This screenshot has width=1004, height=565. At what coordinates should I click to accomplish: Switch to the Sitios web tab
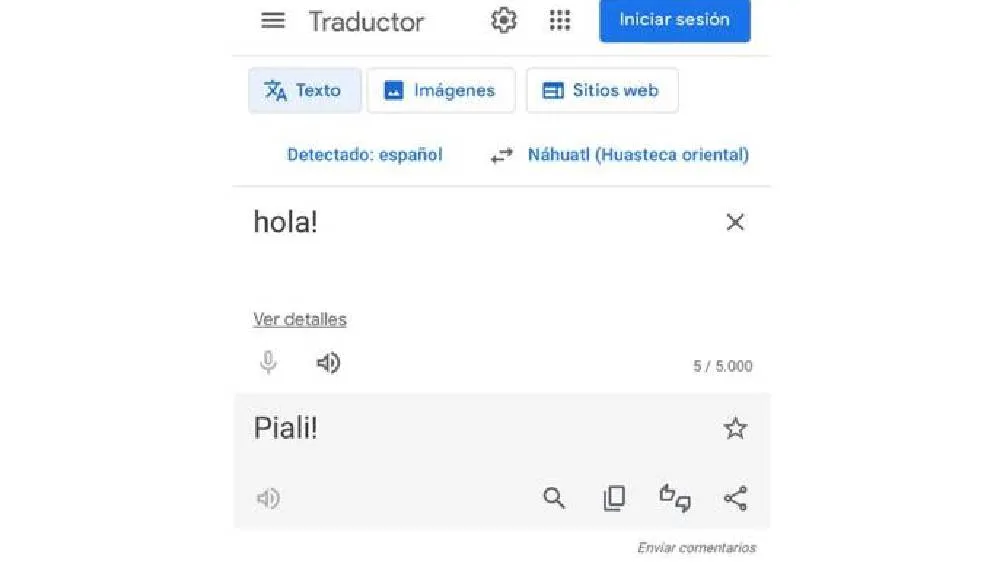[602, 91]
